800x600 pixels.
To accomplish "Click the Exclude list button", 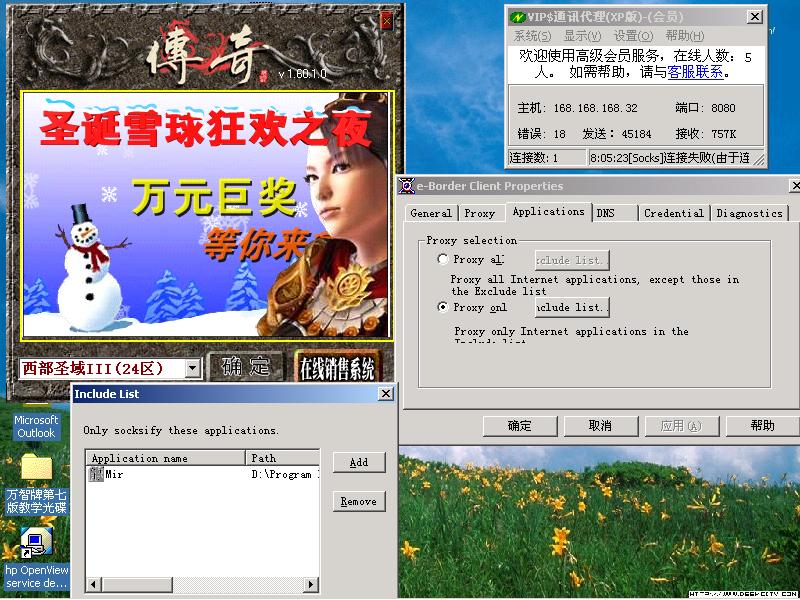I will [x=571, y=260].
